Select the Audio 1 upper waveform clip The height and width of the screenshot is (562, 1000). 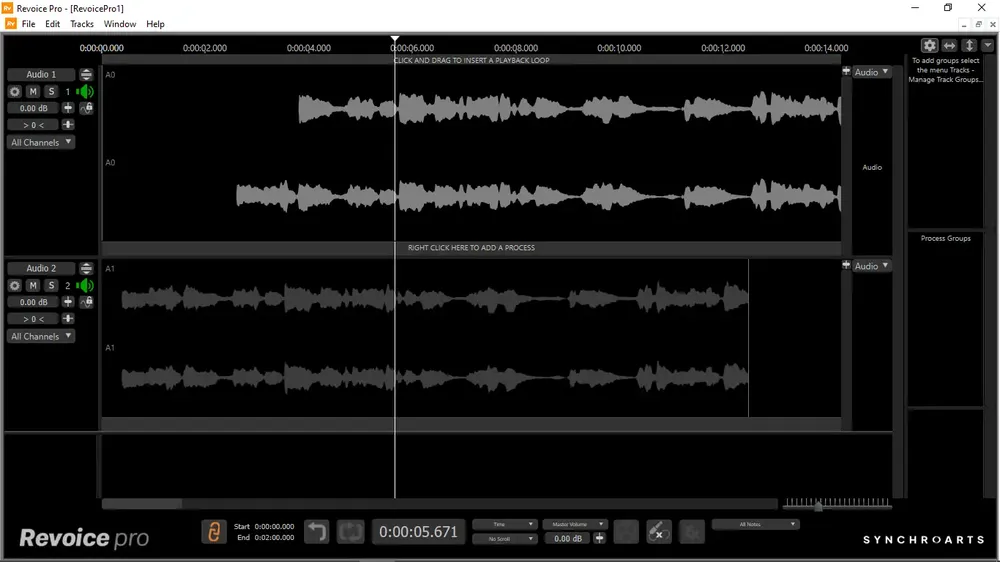click(x=570, y=108)
